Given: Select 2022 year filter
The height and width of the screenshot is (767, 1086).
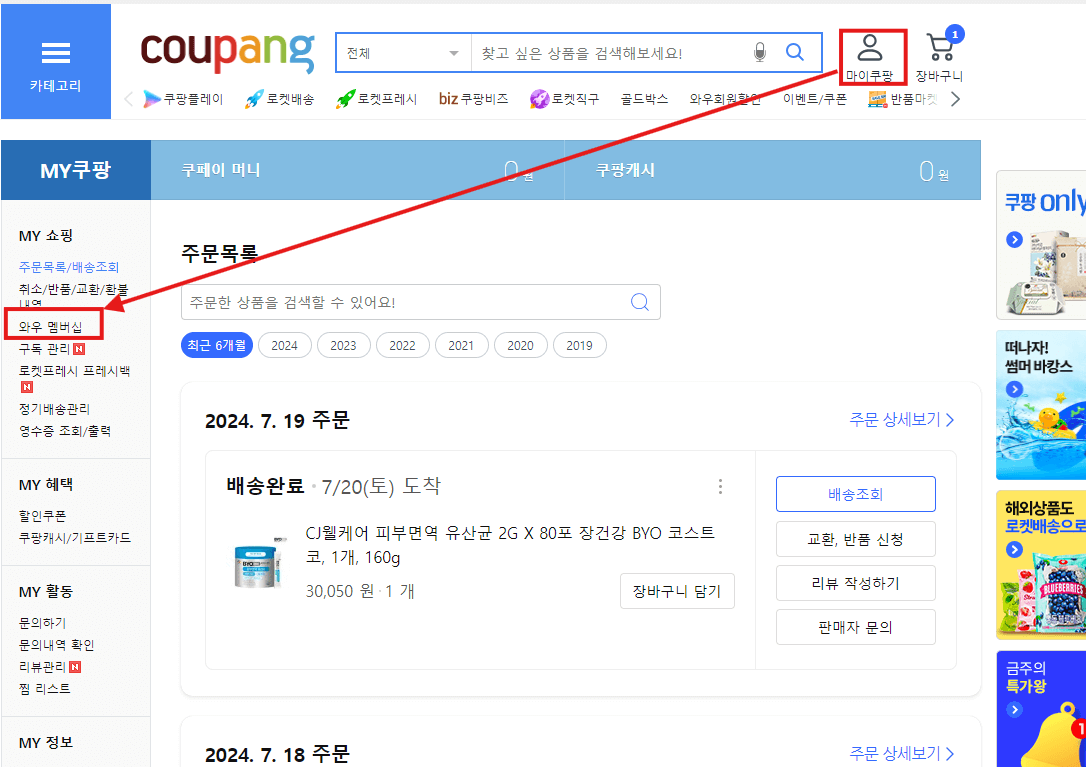Looking at the screenshot, I should click(402, 345).
